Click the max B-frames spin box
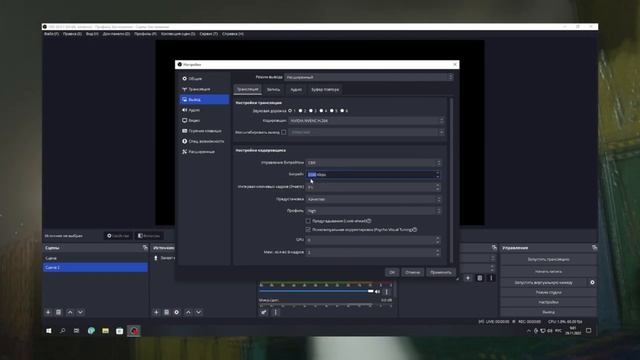This screenshot has width=640, height=360. tap(373, 252)
